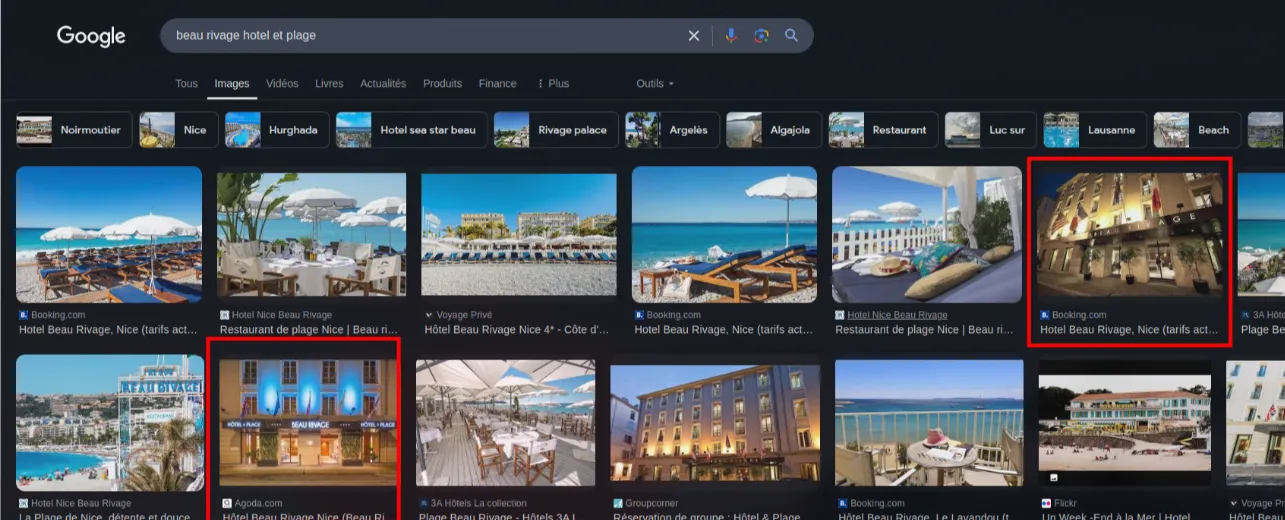Select the Rivage palace filter chip

click(x=556, y=130)
